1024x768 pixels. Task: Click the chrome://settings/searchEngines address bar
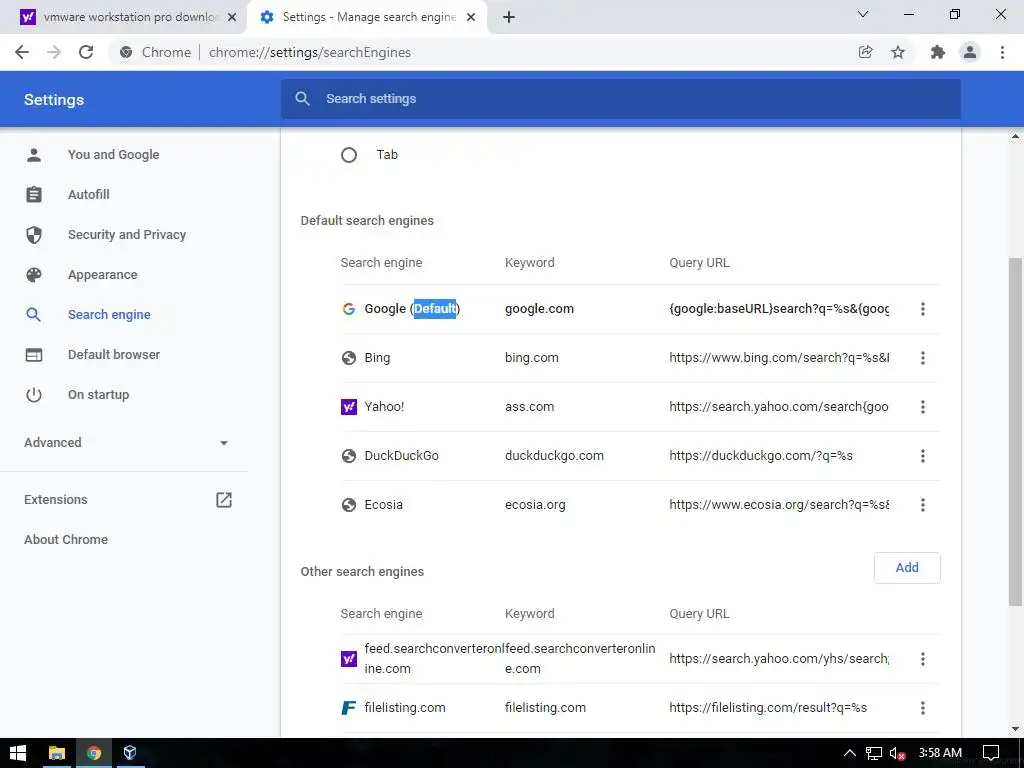click(310, 52)
